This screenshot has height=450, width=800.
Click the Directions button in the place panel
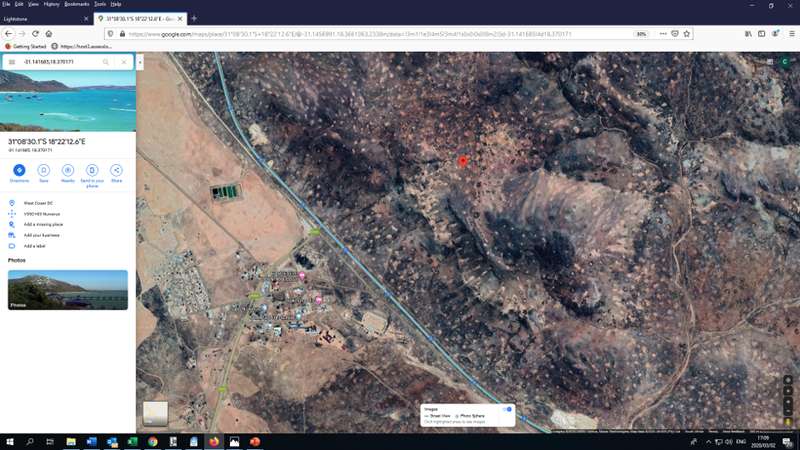pyautogui.click(x=19, y=170)
